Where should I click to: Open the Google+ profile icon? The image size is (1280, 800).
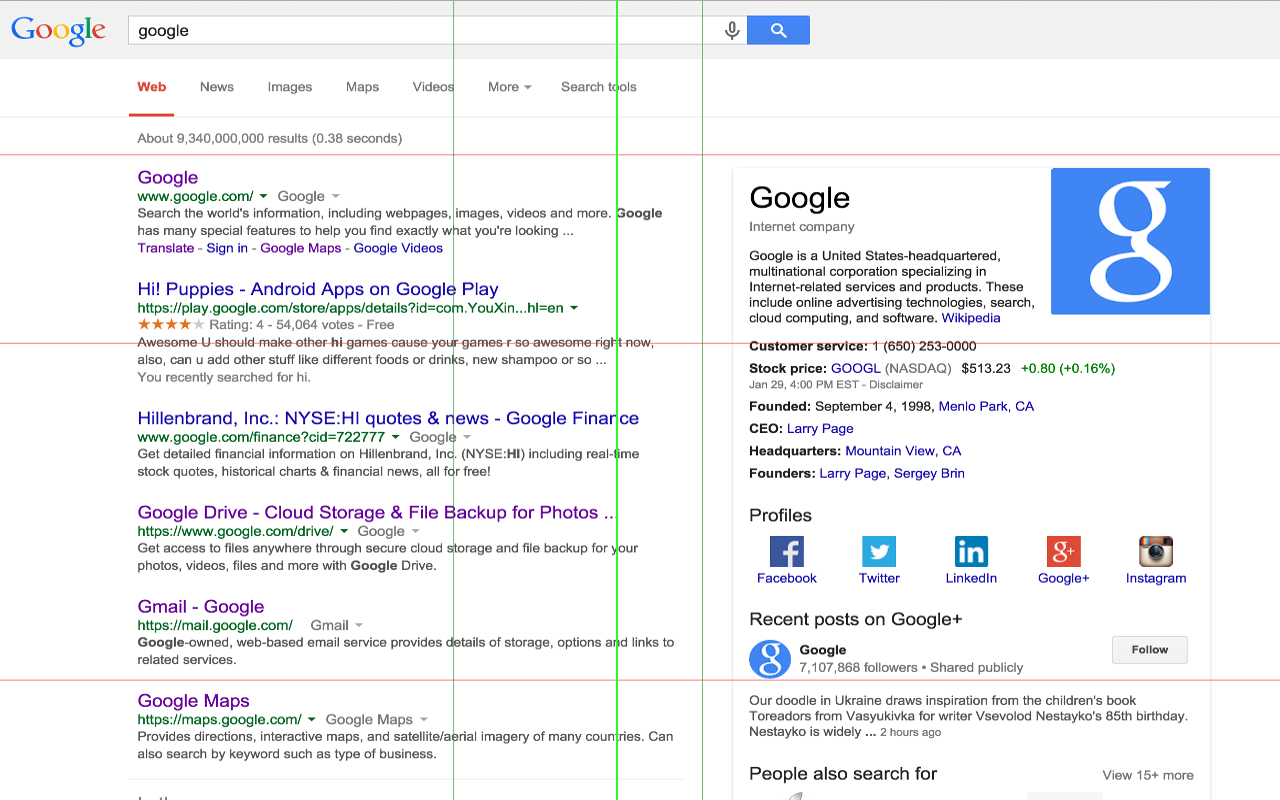pos(1063,551)
